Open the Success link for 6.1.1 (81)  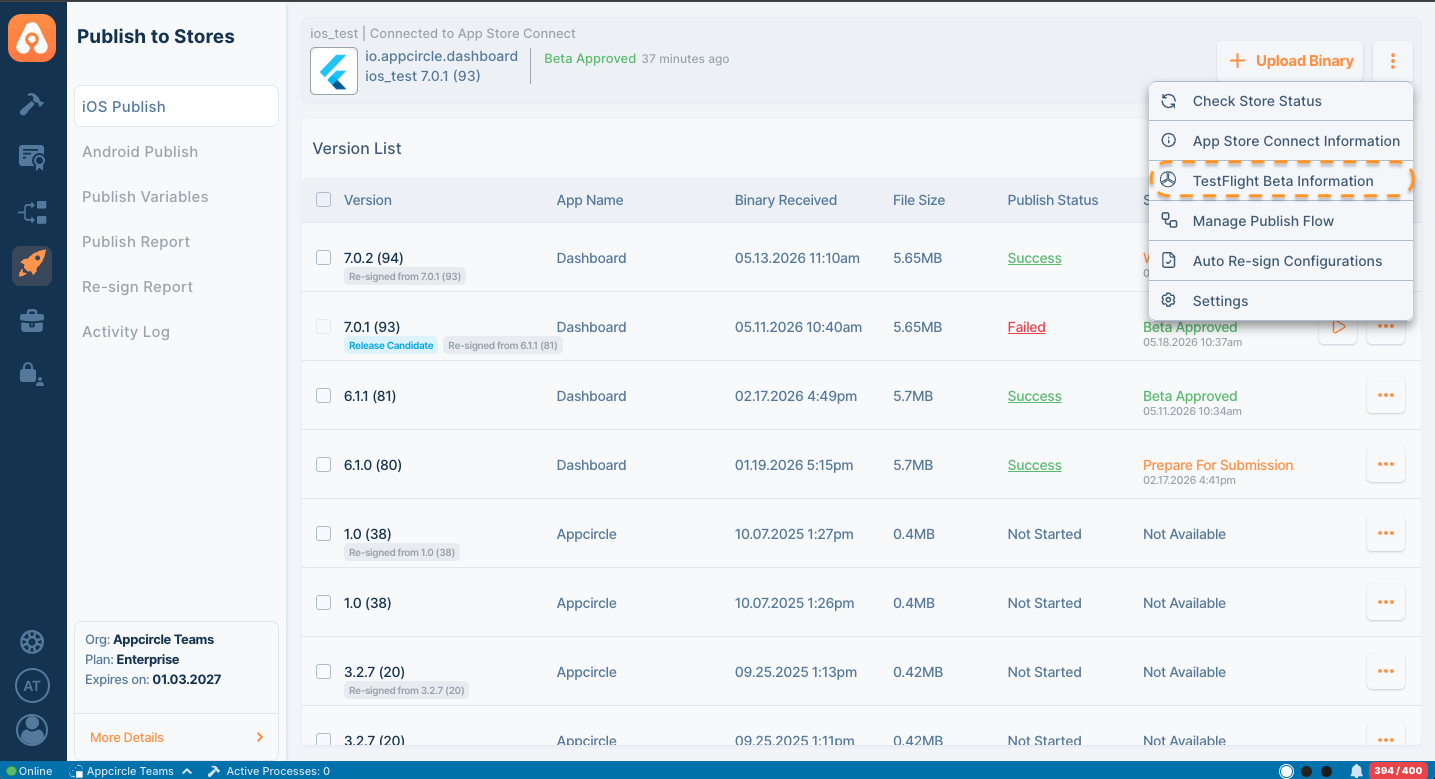click(1034, 396)
